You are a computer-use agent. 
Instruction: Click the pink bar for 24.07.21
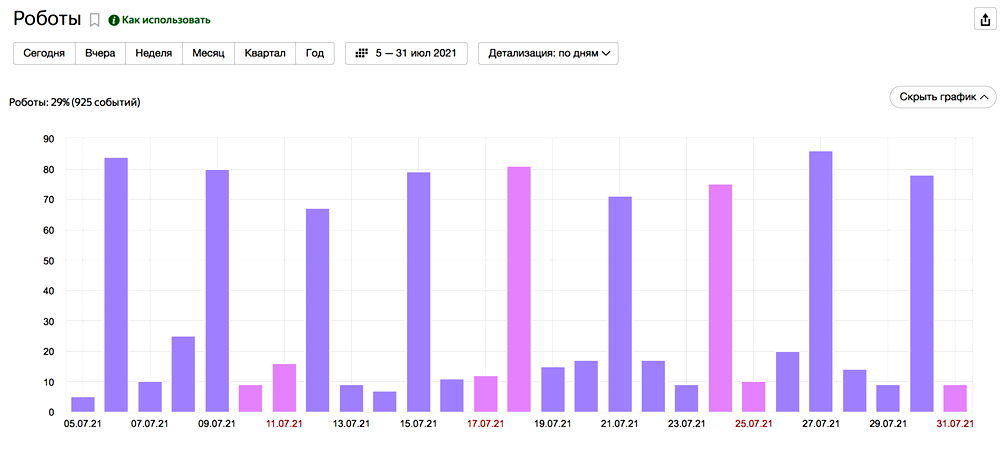(x=720, y=298)
